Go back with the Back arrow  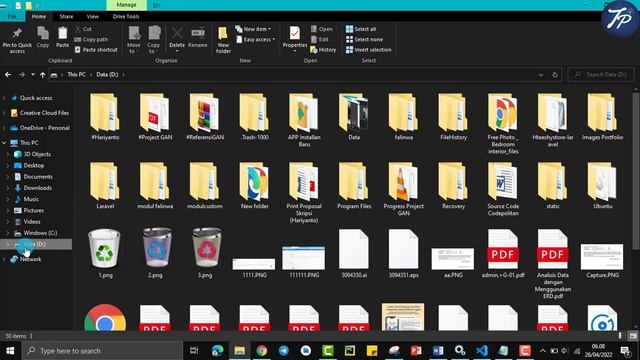click(8, 75)
